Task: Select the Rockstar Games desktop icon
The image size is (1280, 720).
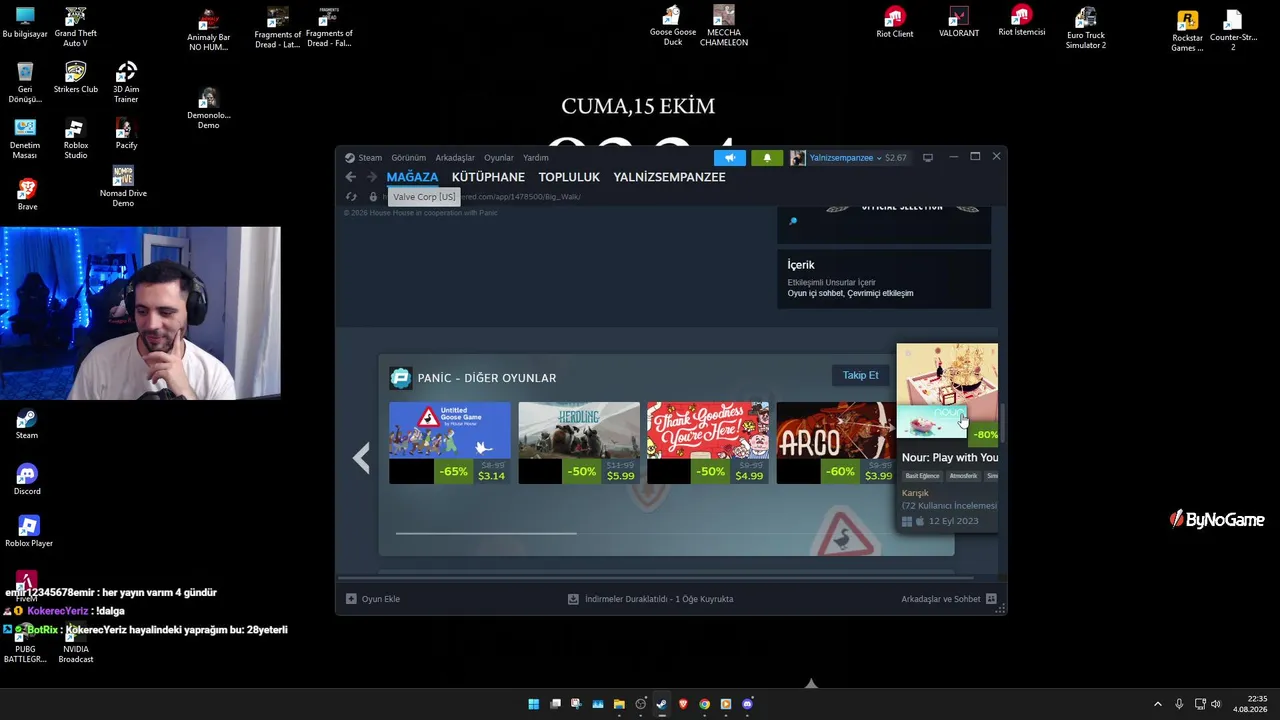Action: click(x=1187, y=31)
